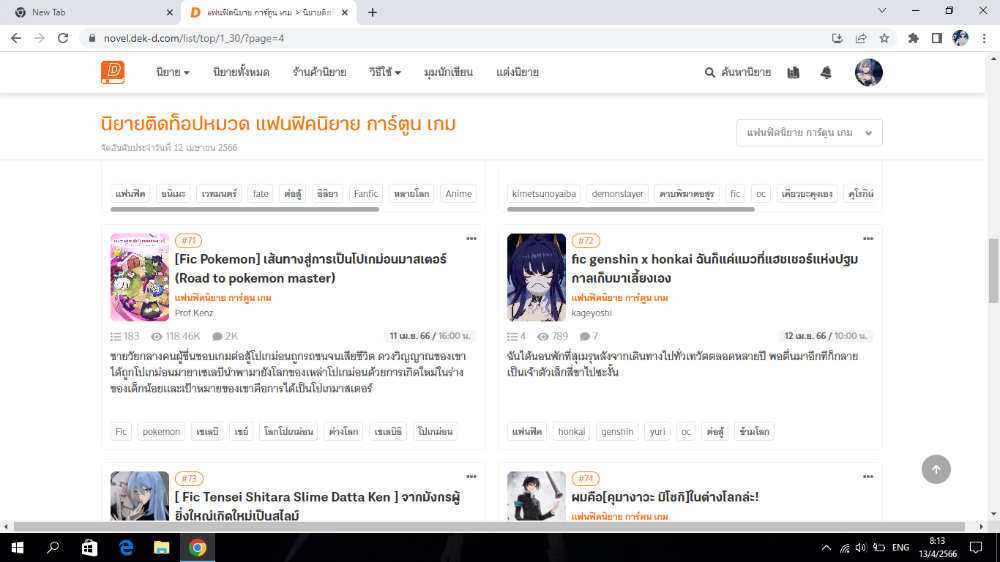Launch Edge browser from taskbar
1000x562 pixels.
click(126, 547)
